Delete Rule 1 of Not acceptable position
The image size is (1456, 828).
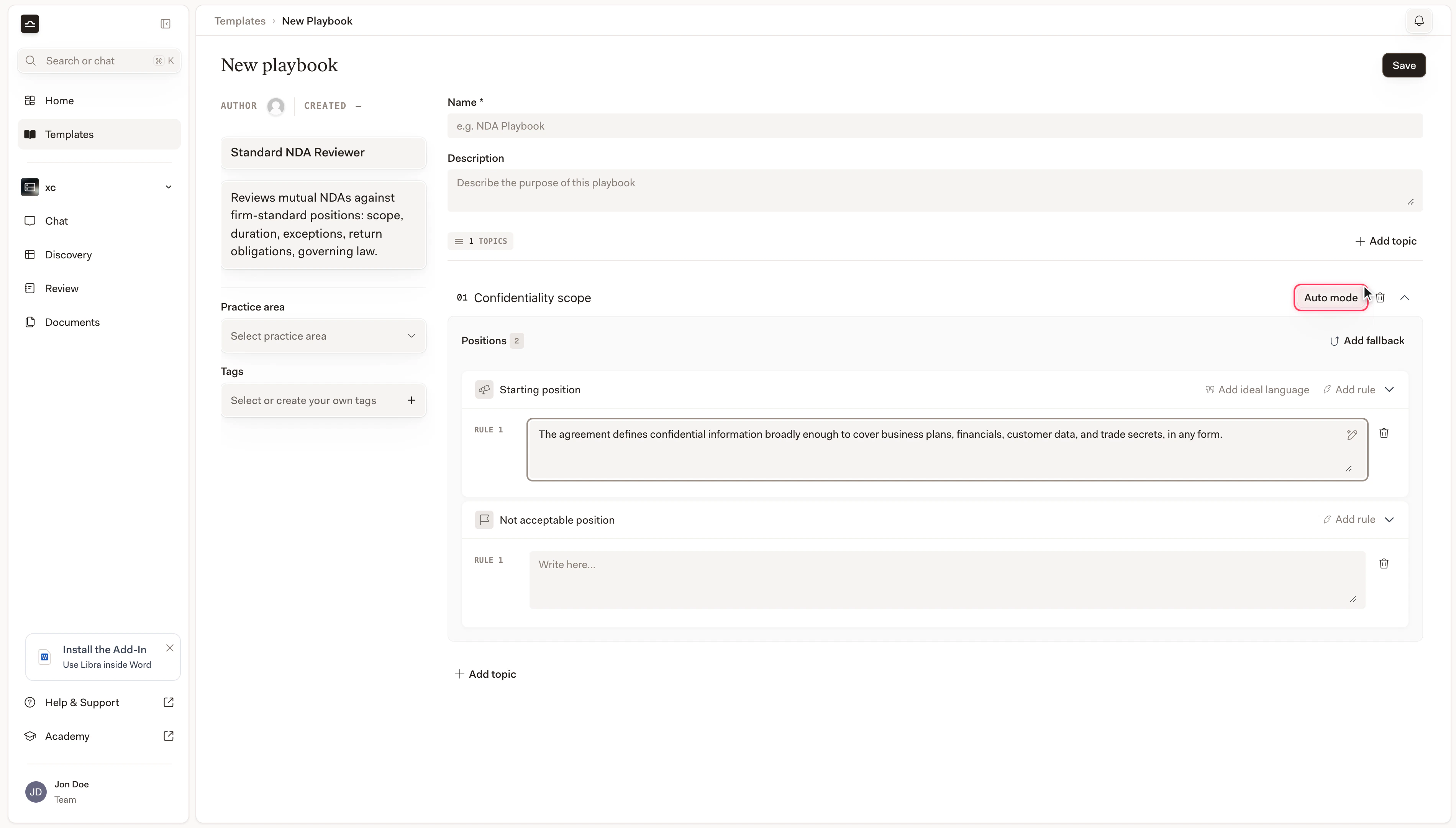1384,563
